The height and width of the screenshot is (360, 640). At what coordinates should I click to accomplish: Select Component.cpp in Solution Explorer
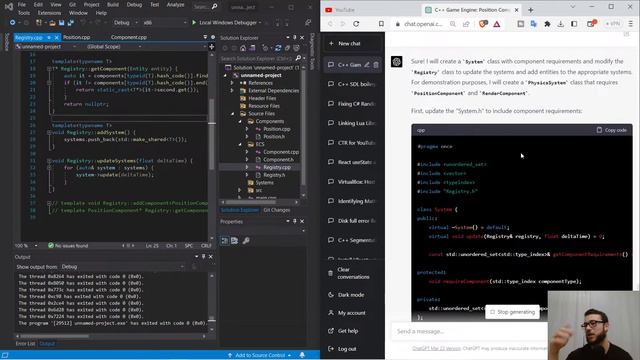[x=281, y=152]
